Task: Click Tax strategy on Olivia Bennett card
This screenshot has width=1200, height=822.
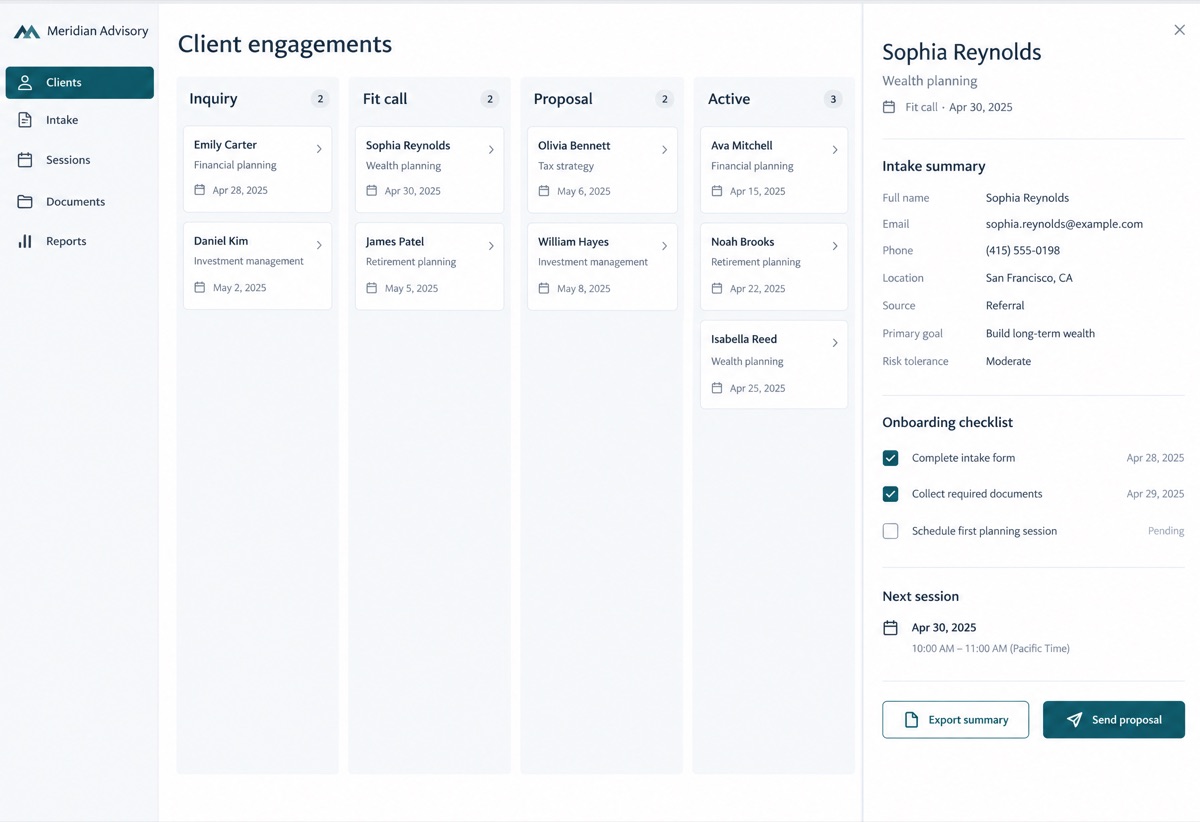Action: pyautogui.click(x=566, y=166)
